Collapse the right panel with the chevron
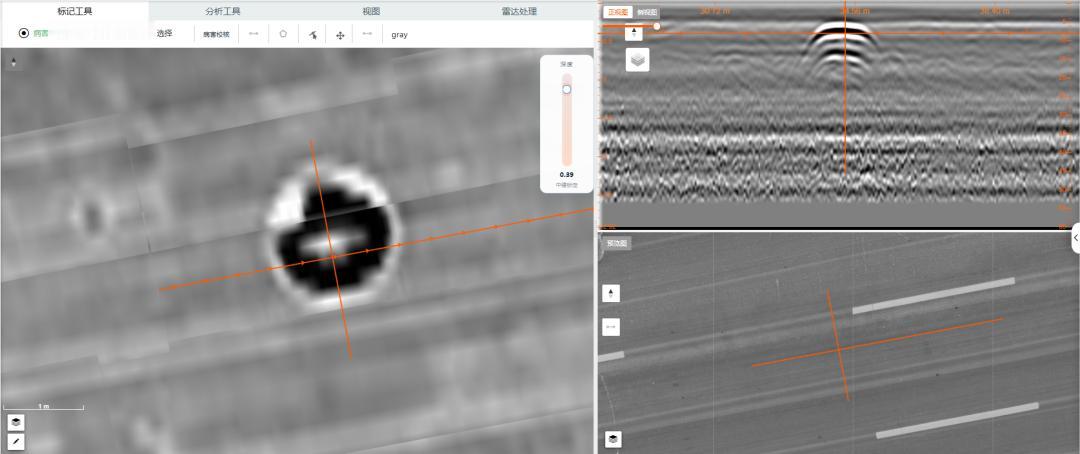1080x454 pixels. [x=1076, y=238]
